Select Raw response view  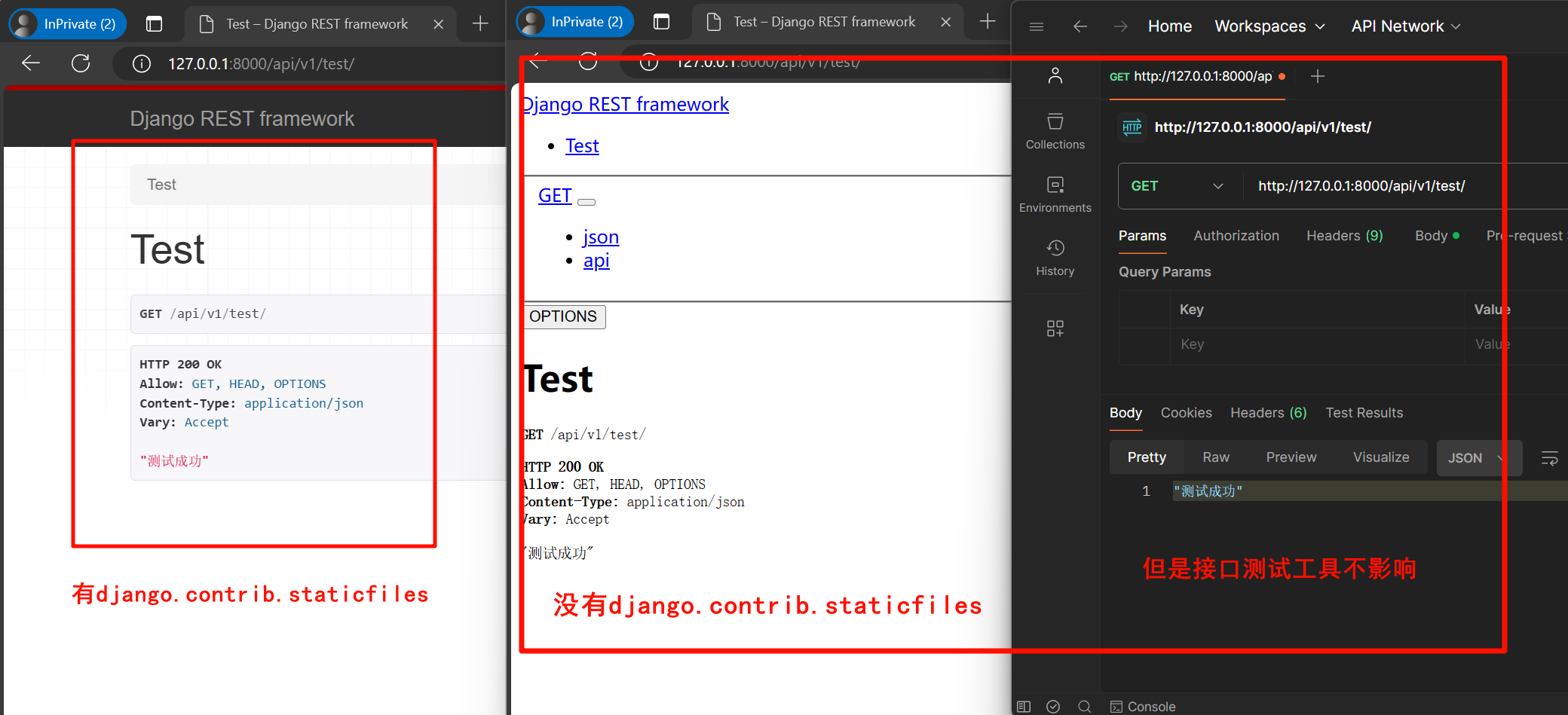(1216, 457)
